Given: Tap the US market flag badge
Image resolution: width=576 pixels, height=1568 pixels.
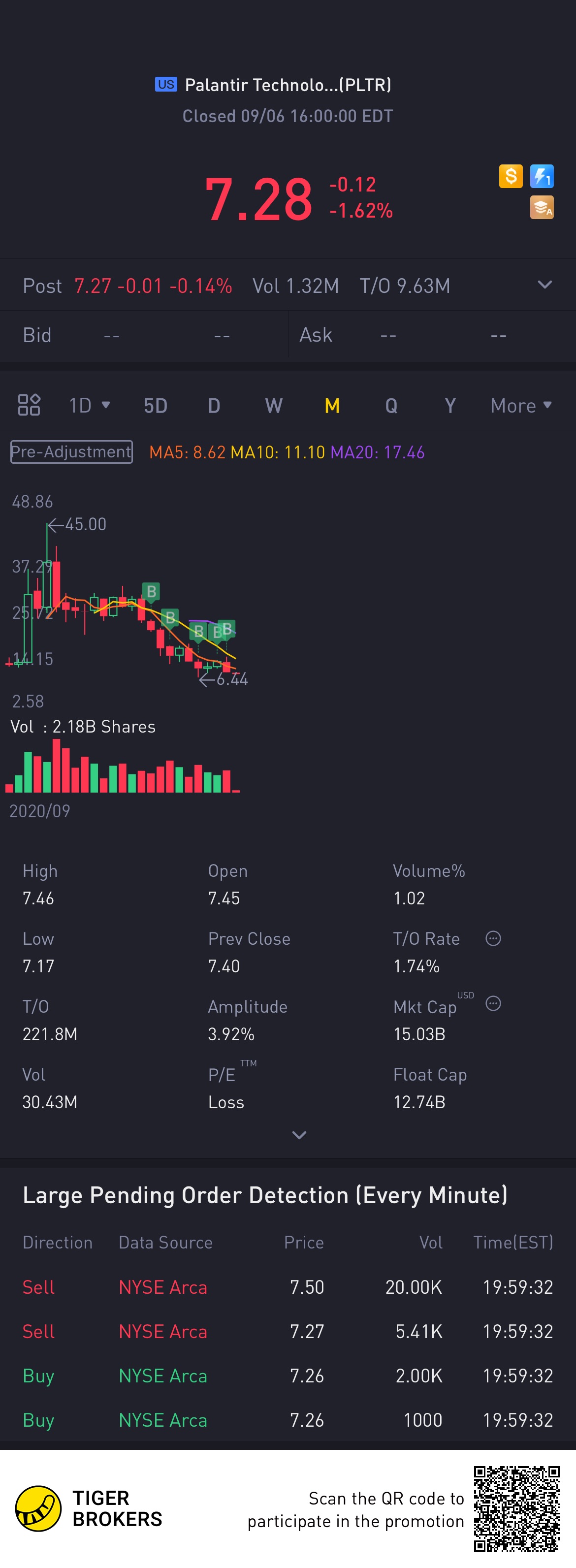Looking at the screenshot, I should (165, 85).
